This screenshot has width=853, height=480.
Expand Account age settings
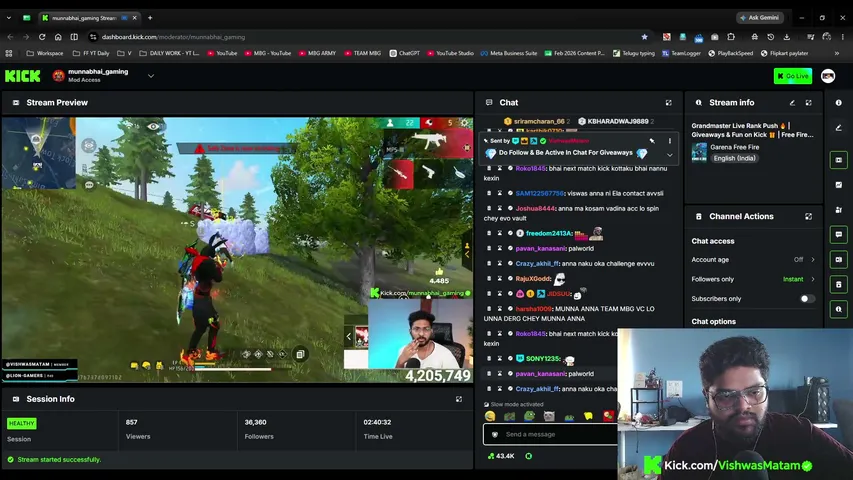tap(813, 260)
